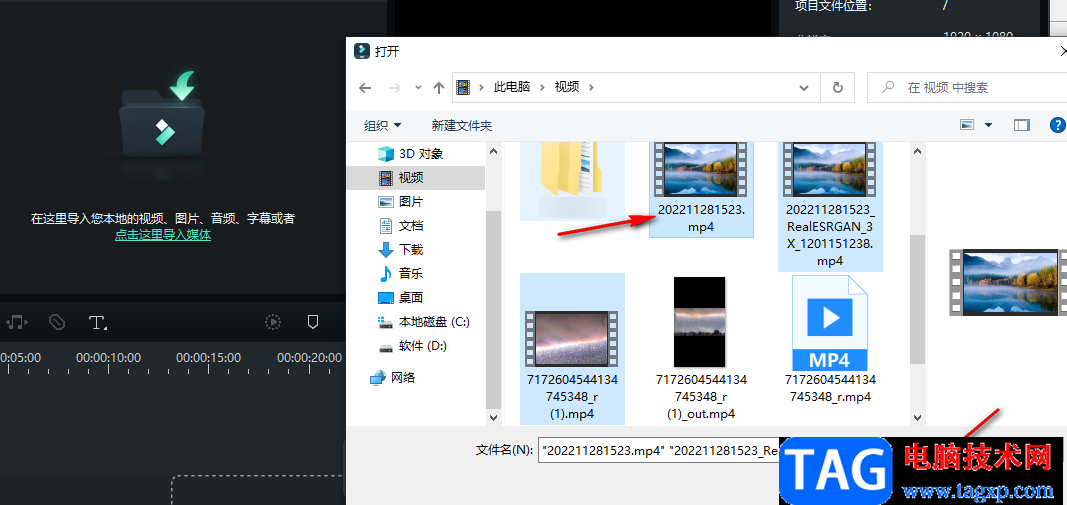Open the 点击这里导入媒体 link
1067x505 pixels.
pos(163,235)
